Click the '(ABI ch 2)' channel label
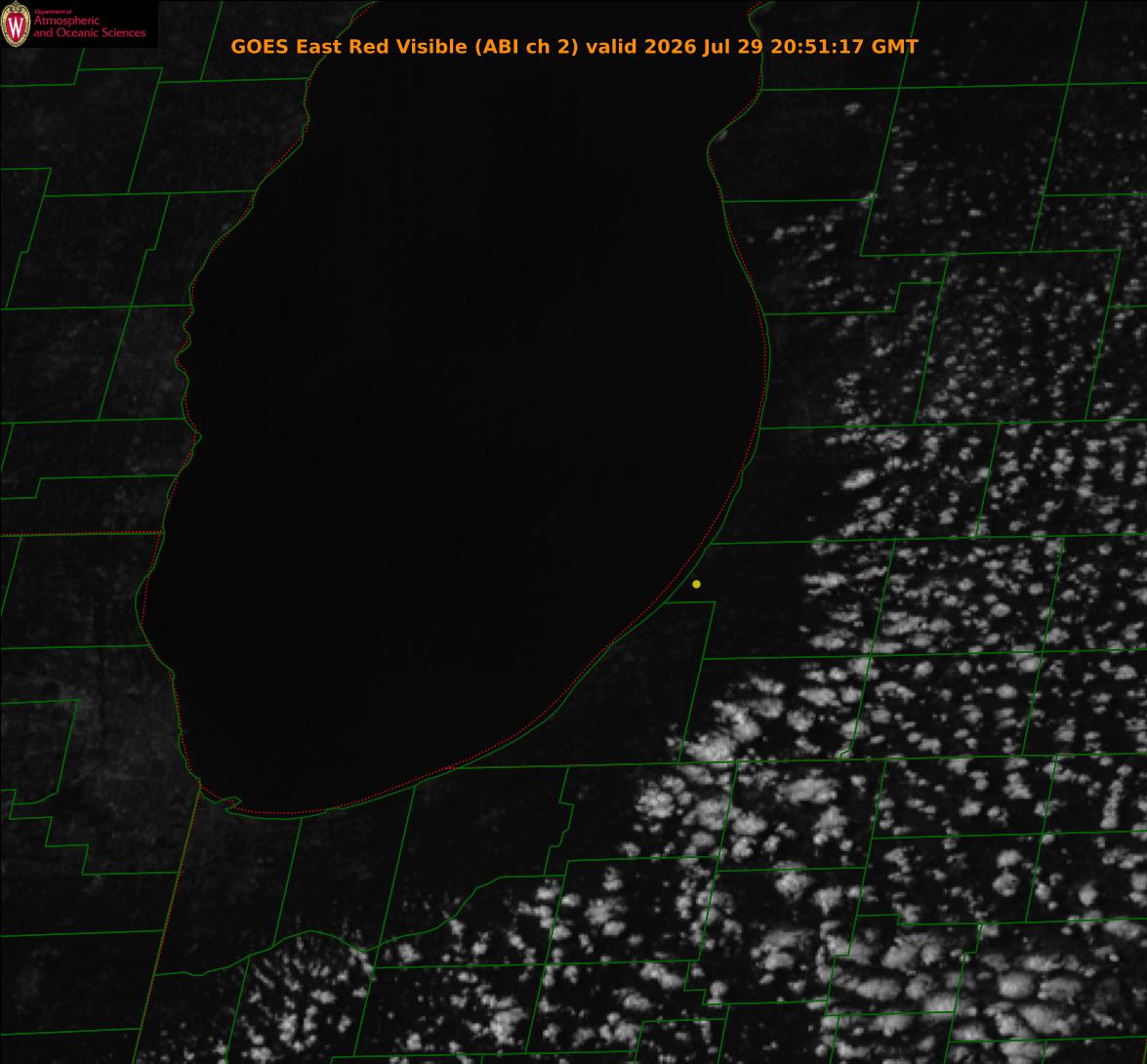This screenshot has width=1147, height=1064. [x=527, y=47]
